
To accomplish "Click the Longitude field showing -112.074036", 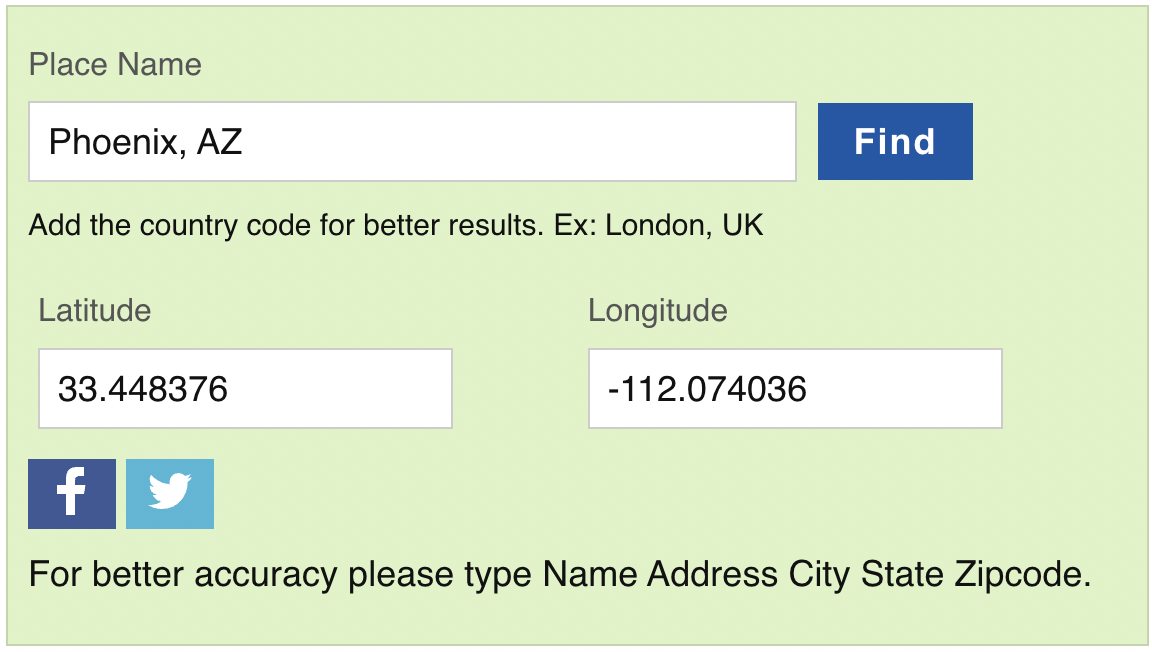I will pos(795,388).
